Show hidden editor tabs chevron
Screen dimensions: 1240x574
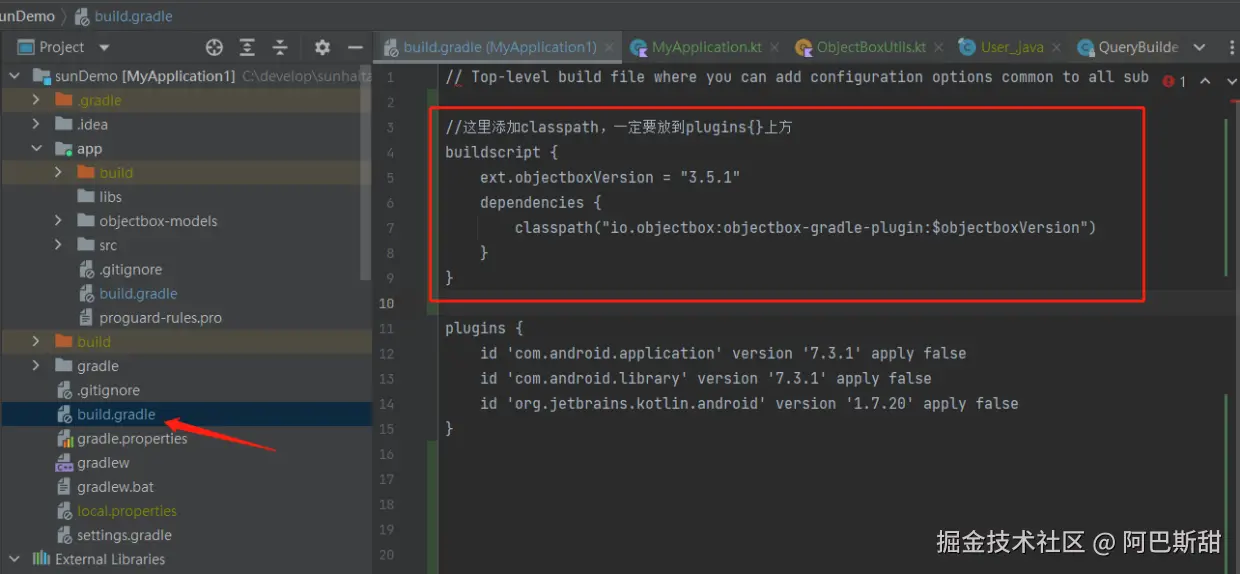pos(1200,47)
